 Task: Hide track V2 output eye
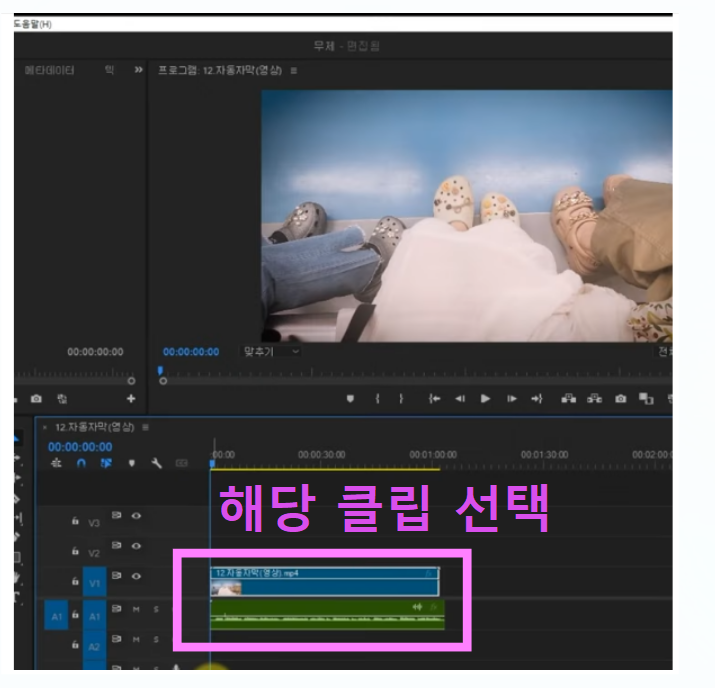136,546
